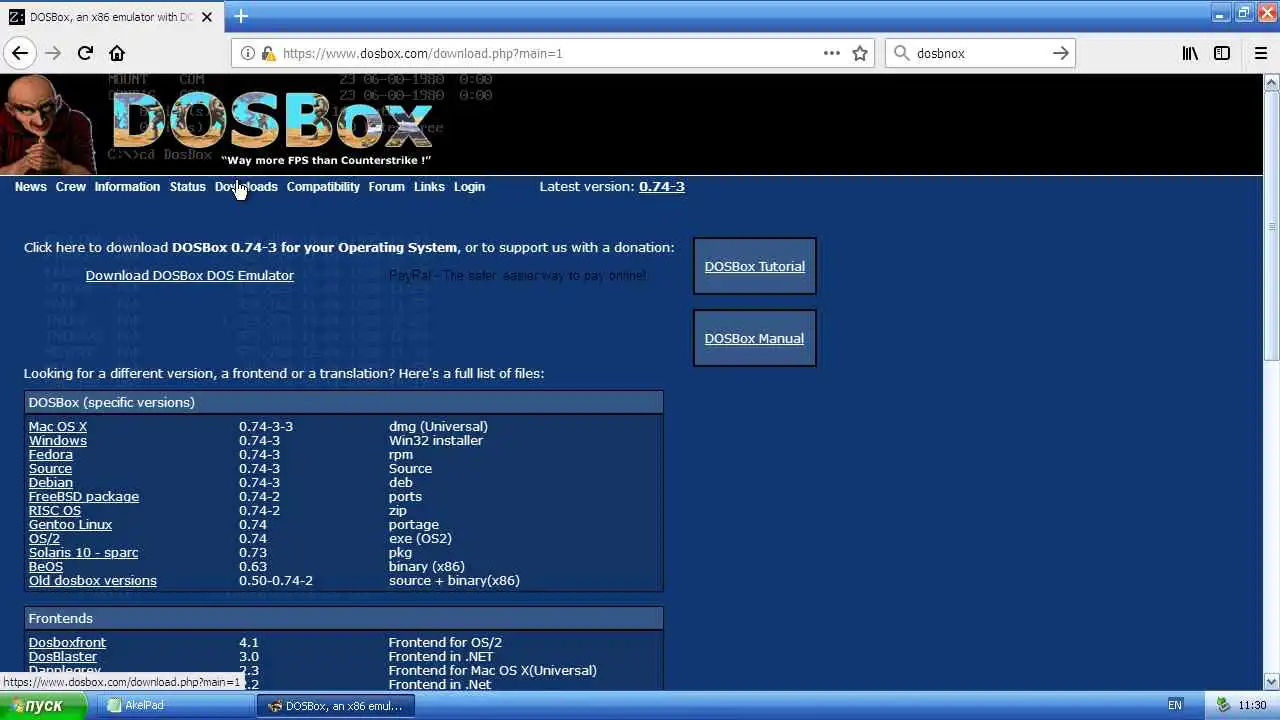Open the DOSBox Tutorial button
Image resolution: width=1280 pixels, height=720 pixels.
tap(755, 266)
